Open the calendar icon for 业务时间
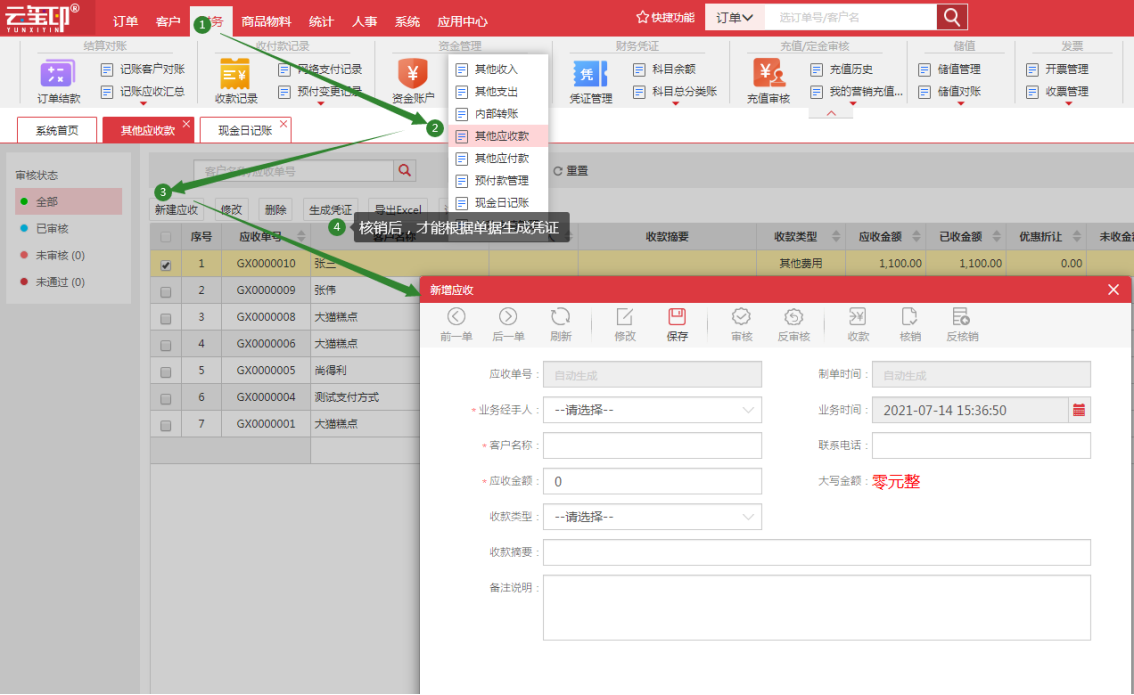 [x=1079, y=410]
